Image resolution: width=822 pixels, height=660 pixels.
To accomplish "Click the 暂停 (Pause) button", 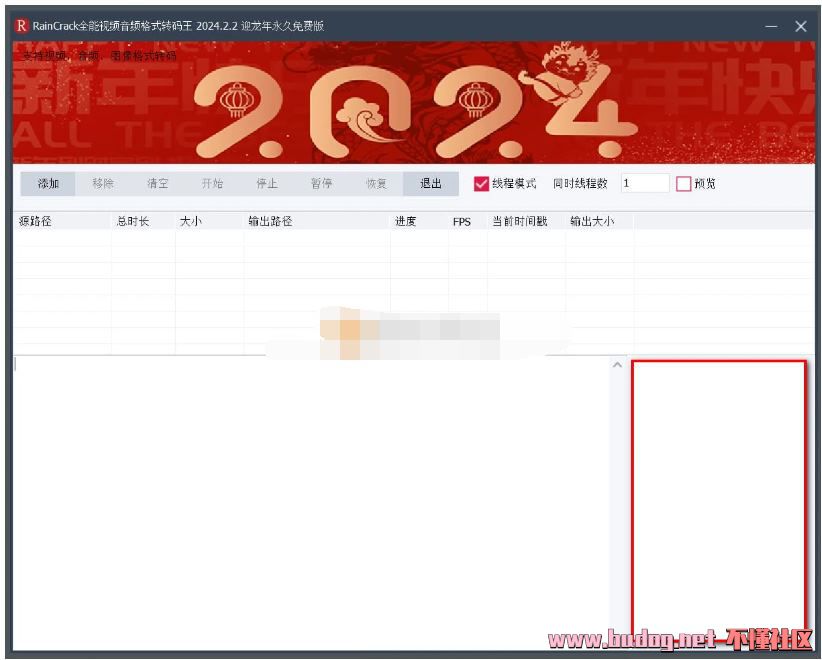I will coord(321,183).
